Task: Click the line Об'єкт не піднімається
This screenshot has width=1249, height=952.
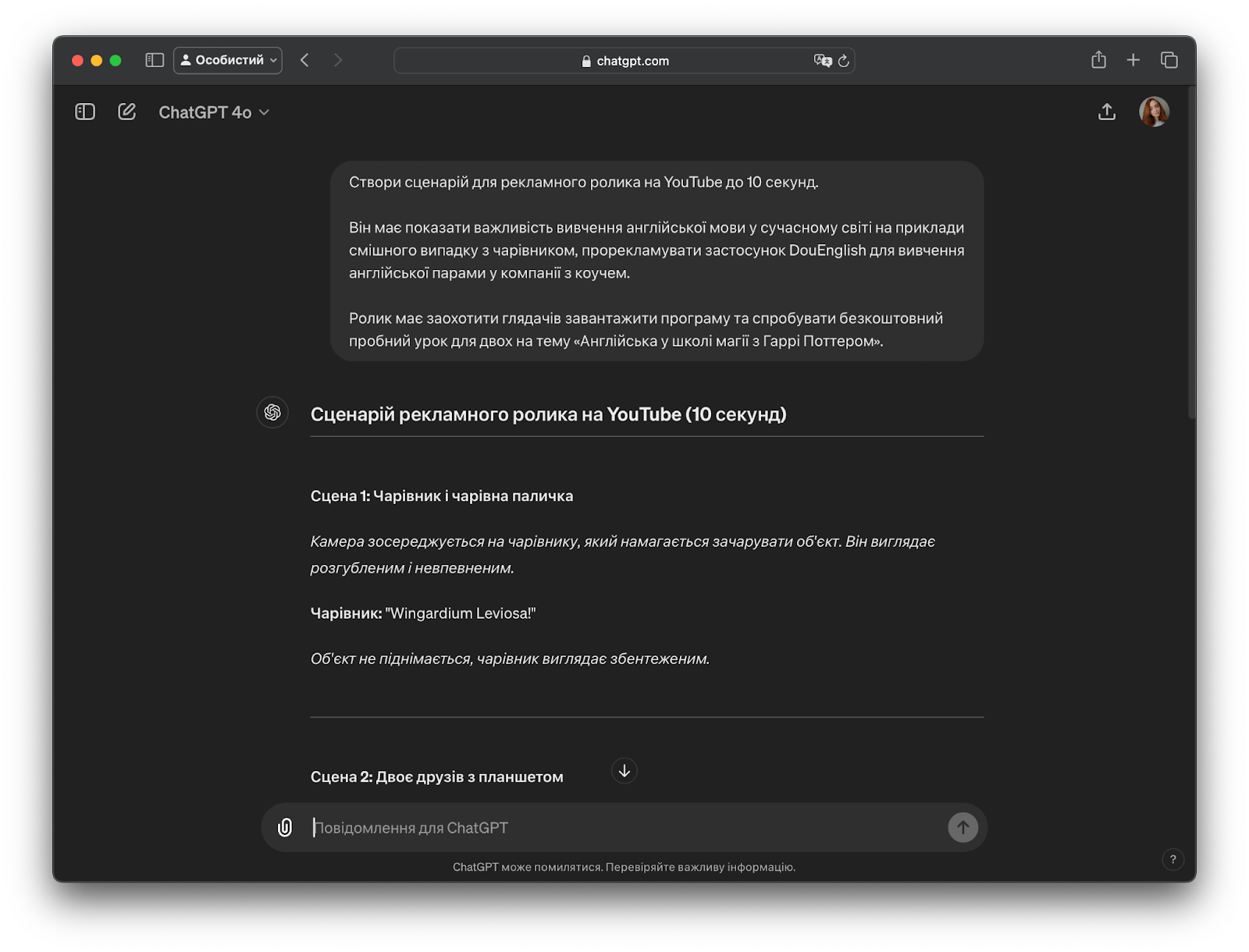Action: pyautogui.click(x=510, y=659)
